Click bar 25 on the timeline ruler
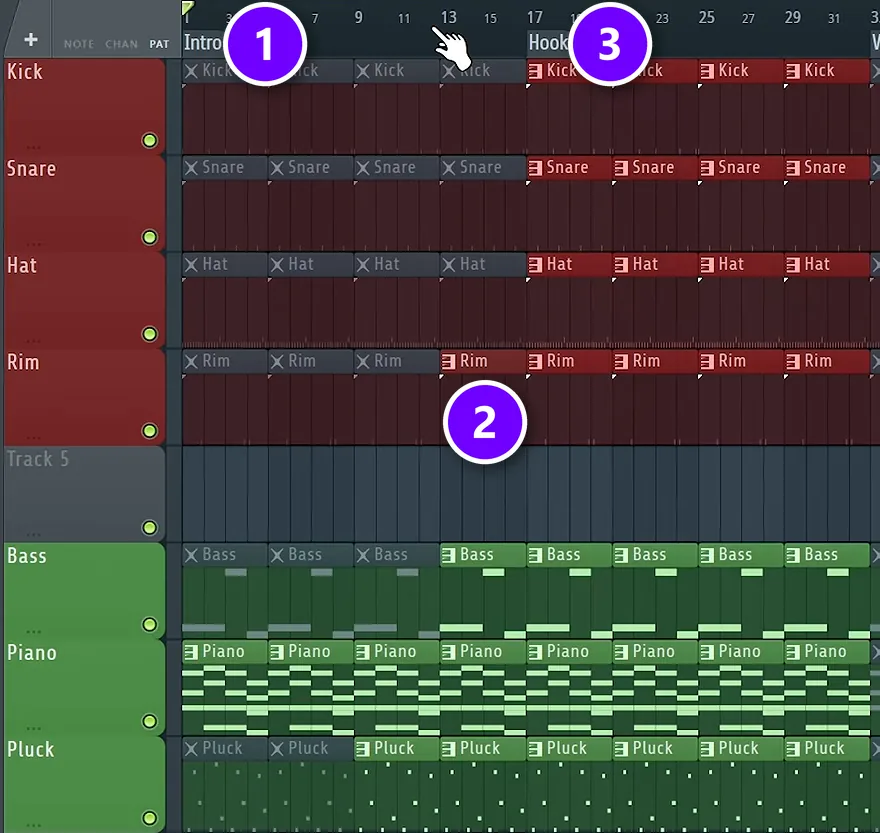The image size is (880, 833). 707,17
